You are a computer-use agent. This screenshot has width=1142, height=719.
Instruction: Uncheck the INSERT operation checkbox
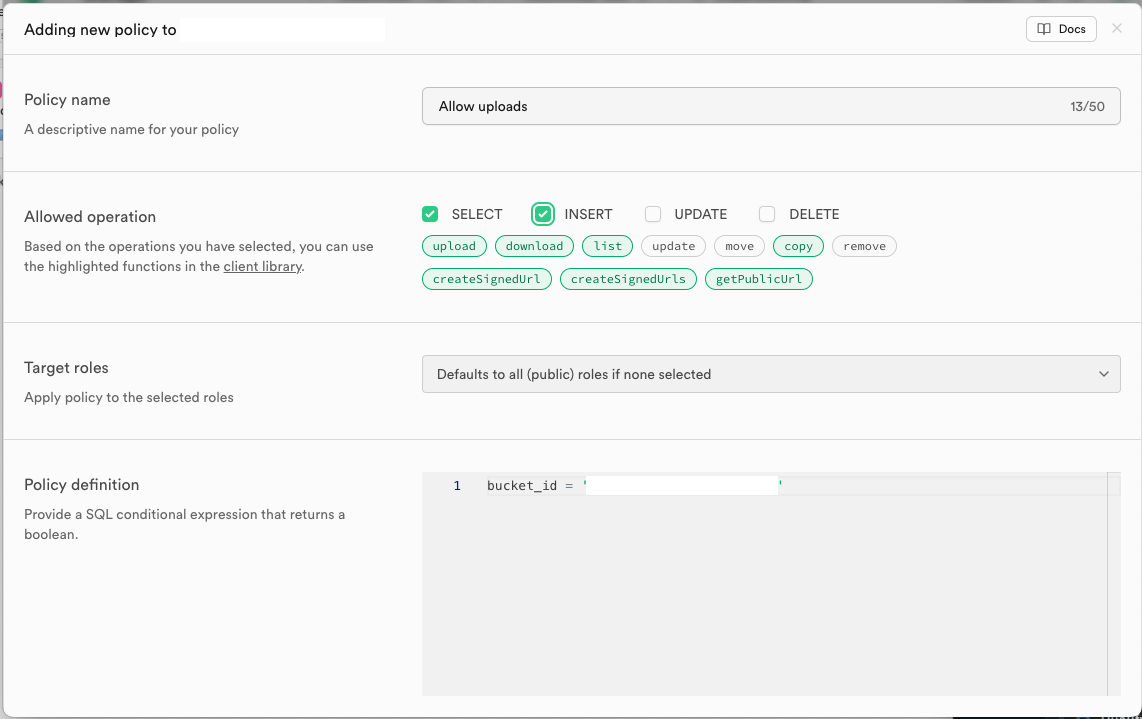point(543,214)
